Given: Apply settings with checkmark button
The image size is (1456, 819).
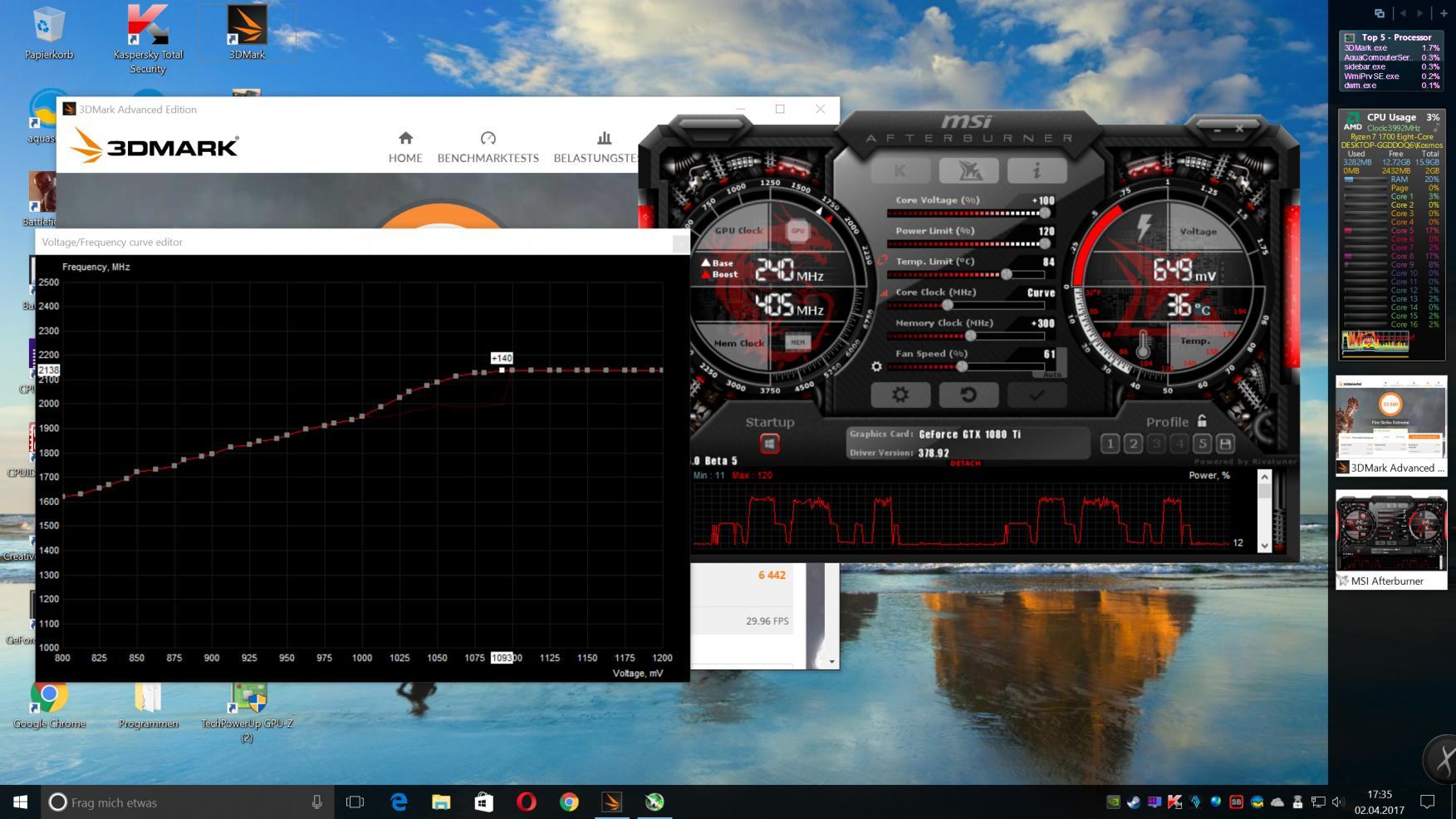Looking at the screenshot, I should click(x=1037, y=395).
